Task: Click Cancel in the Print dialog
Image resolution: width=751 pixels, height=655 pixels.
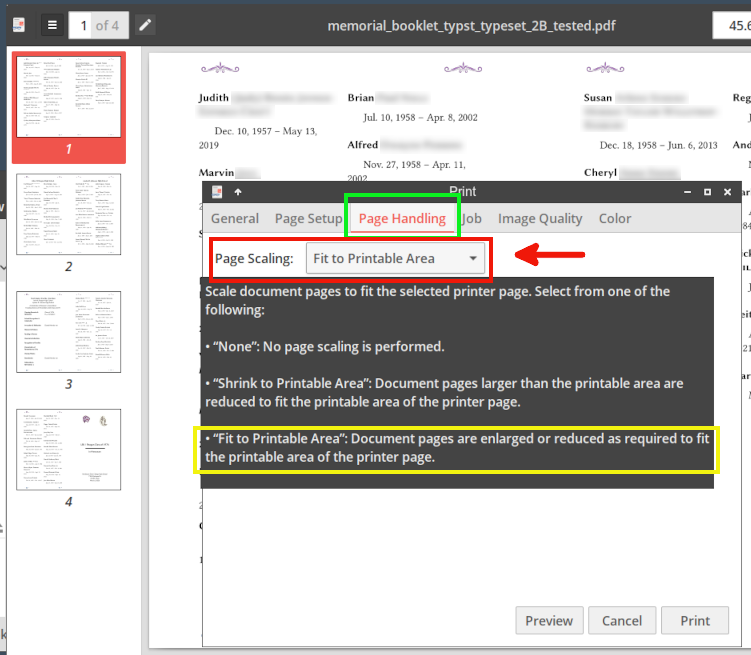Action: click(622, 621)
